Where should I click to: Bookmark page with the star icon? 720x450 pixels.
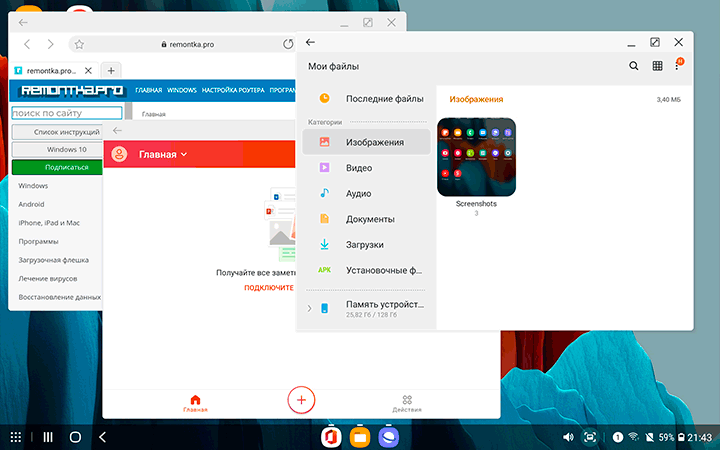pos(79,44)
